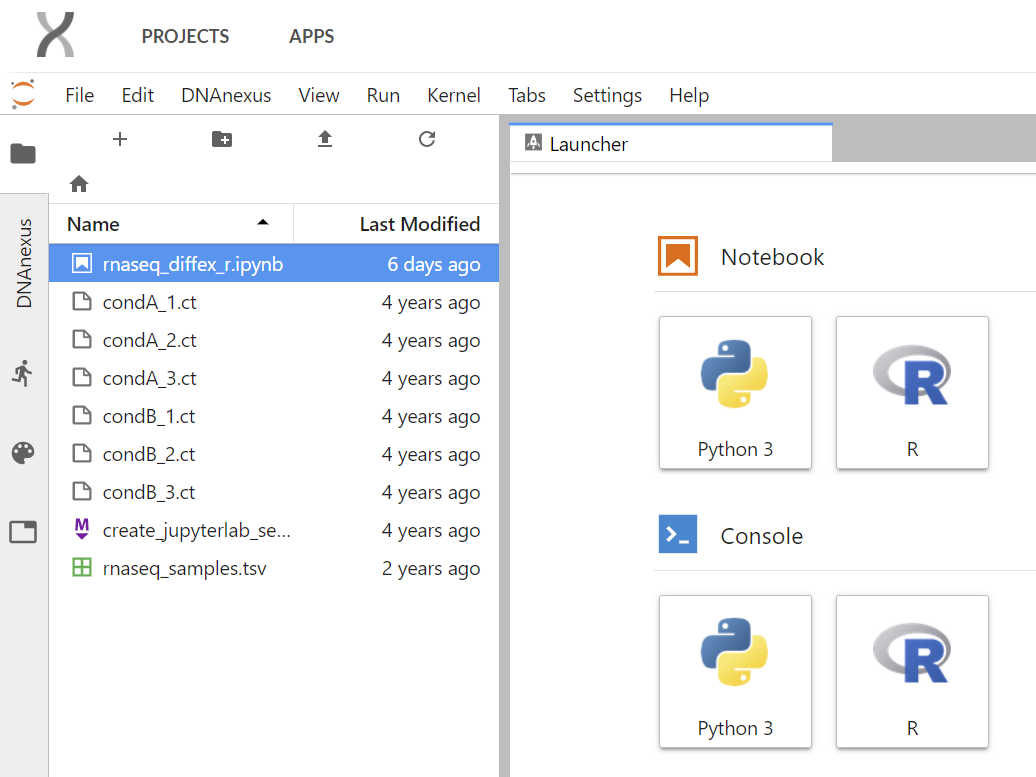The image size is (1036, 777).
Task: Sort files by Last Modified column
Action: click(x=419, y=224)
